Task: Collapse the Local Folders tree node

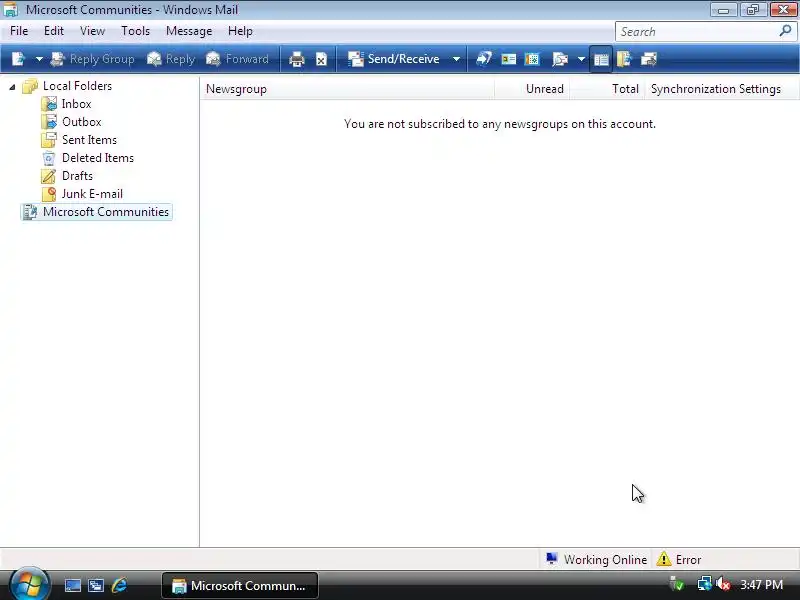Action: 12,87
